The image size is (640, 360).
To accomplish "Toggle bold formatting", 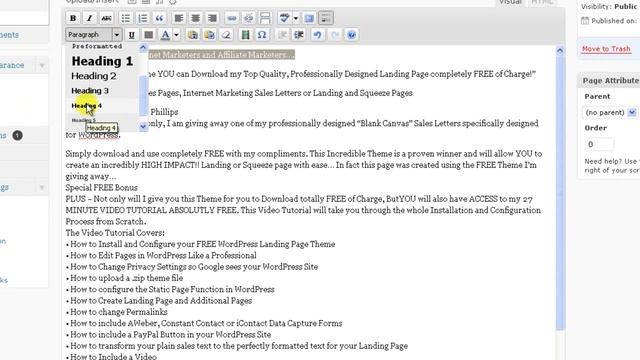I will [x=73, y=18].
